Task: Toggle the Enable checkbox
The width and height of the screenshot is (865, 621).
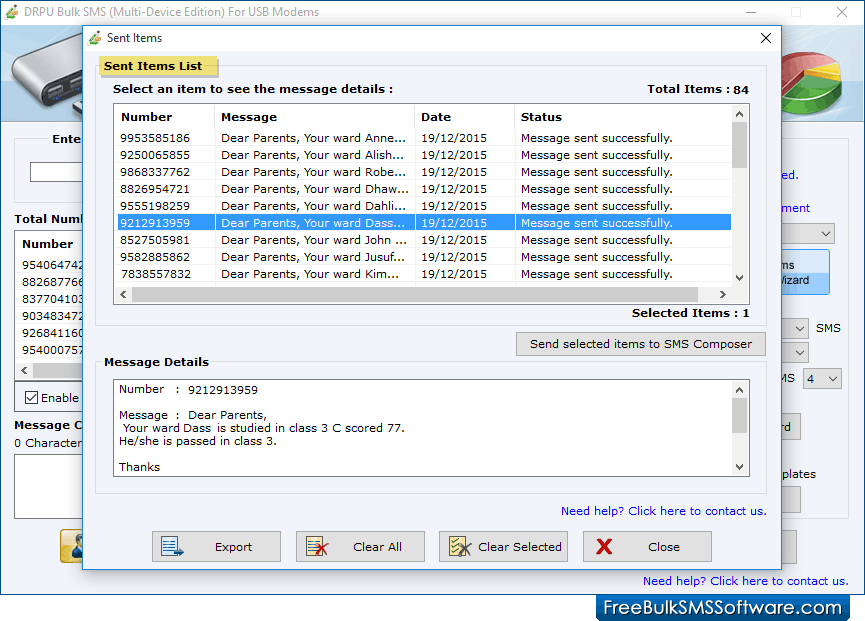Action: [32, 397]
